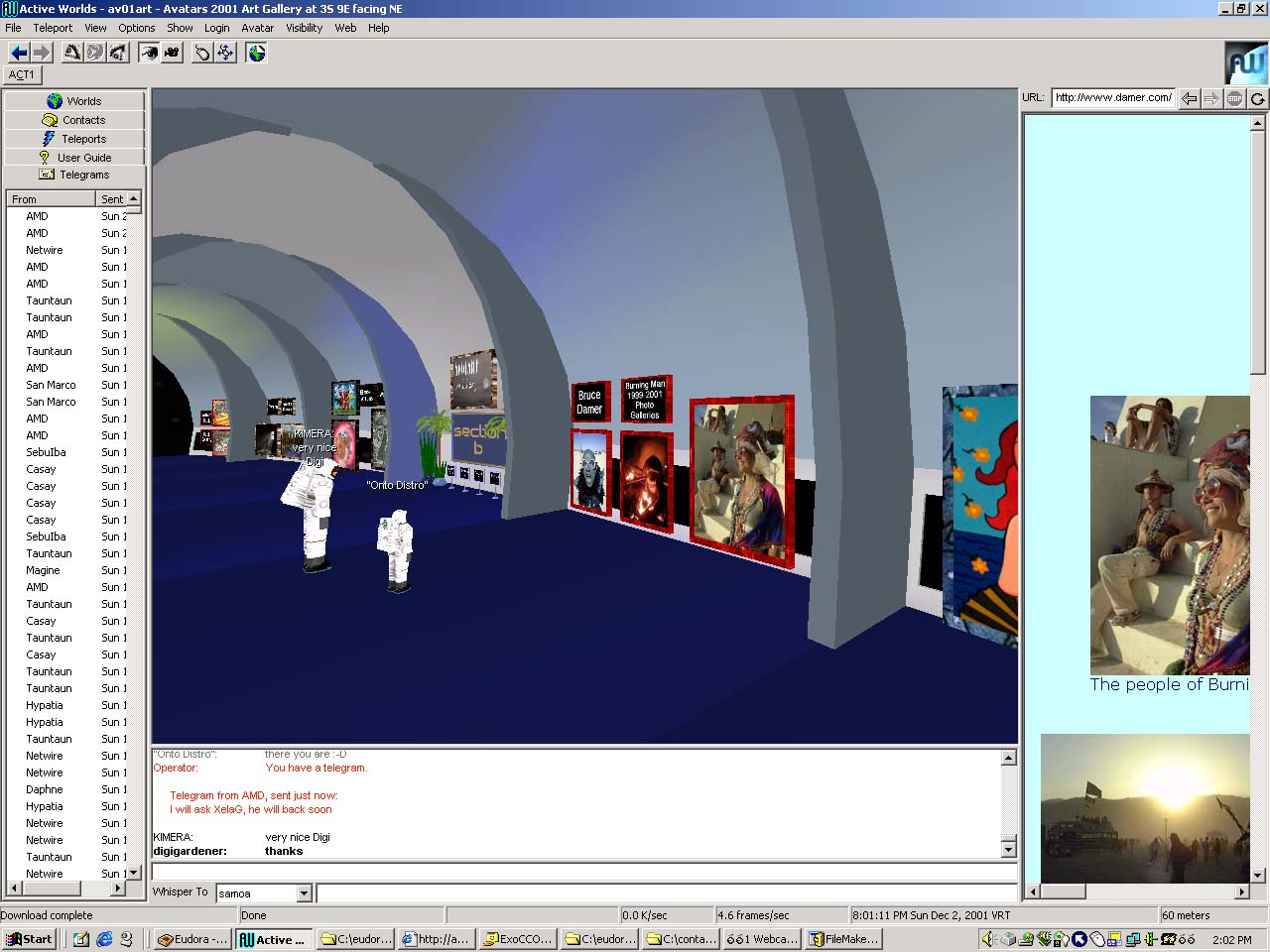Open the User Guide
Screen dimensions: 1270x952
(x=74, y=158)
